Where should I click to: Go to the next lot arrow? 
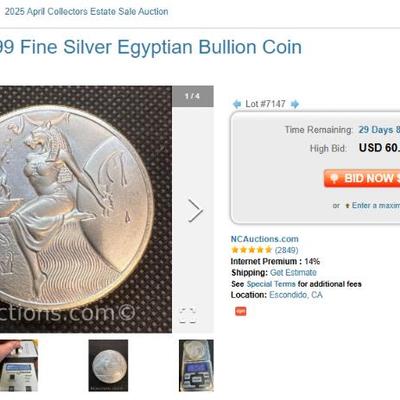[x=295, y=104]
